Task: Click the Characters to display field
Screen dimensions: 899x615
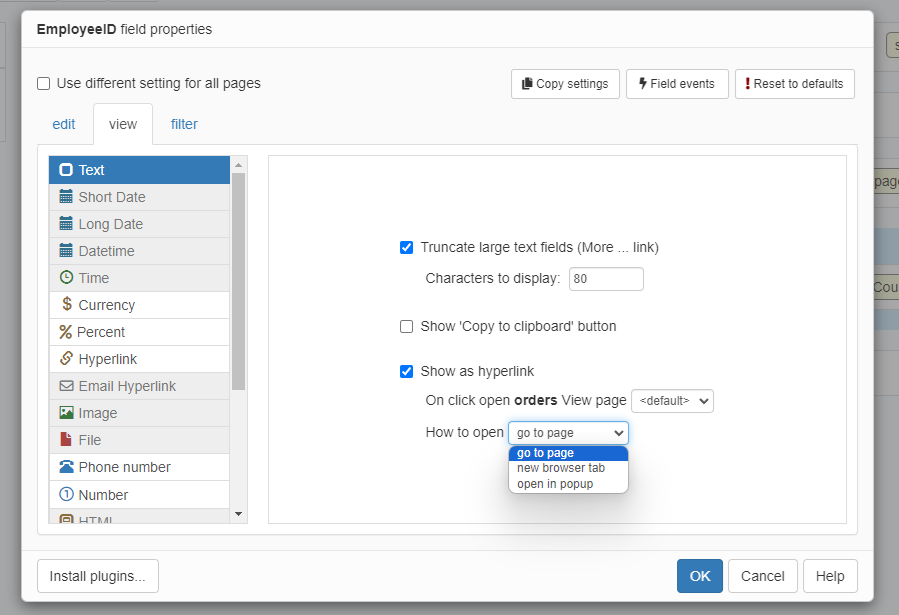Action: click(606, 279)
